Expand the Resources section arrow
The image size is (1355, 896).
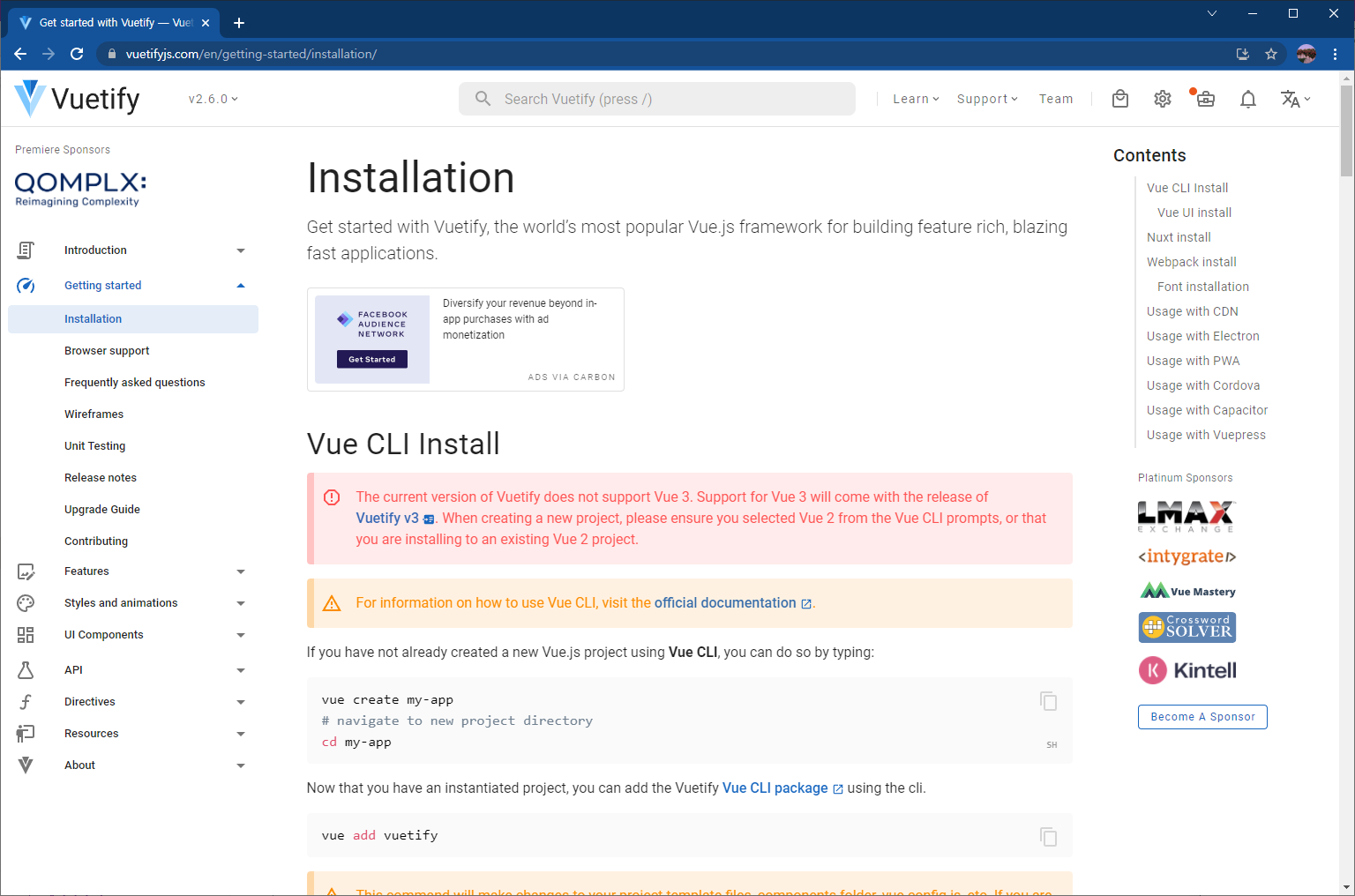241,734
